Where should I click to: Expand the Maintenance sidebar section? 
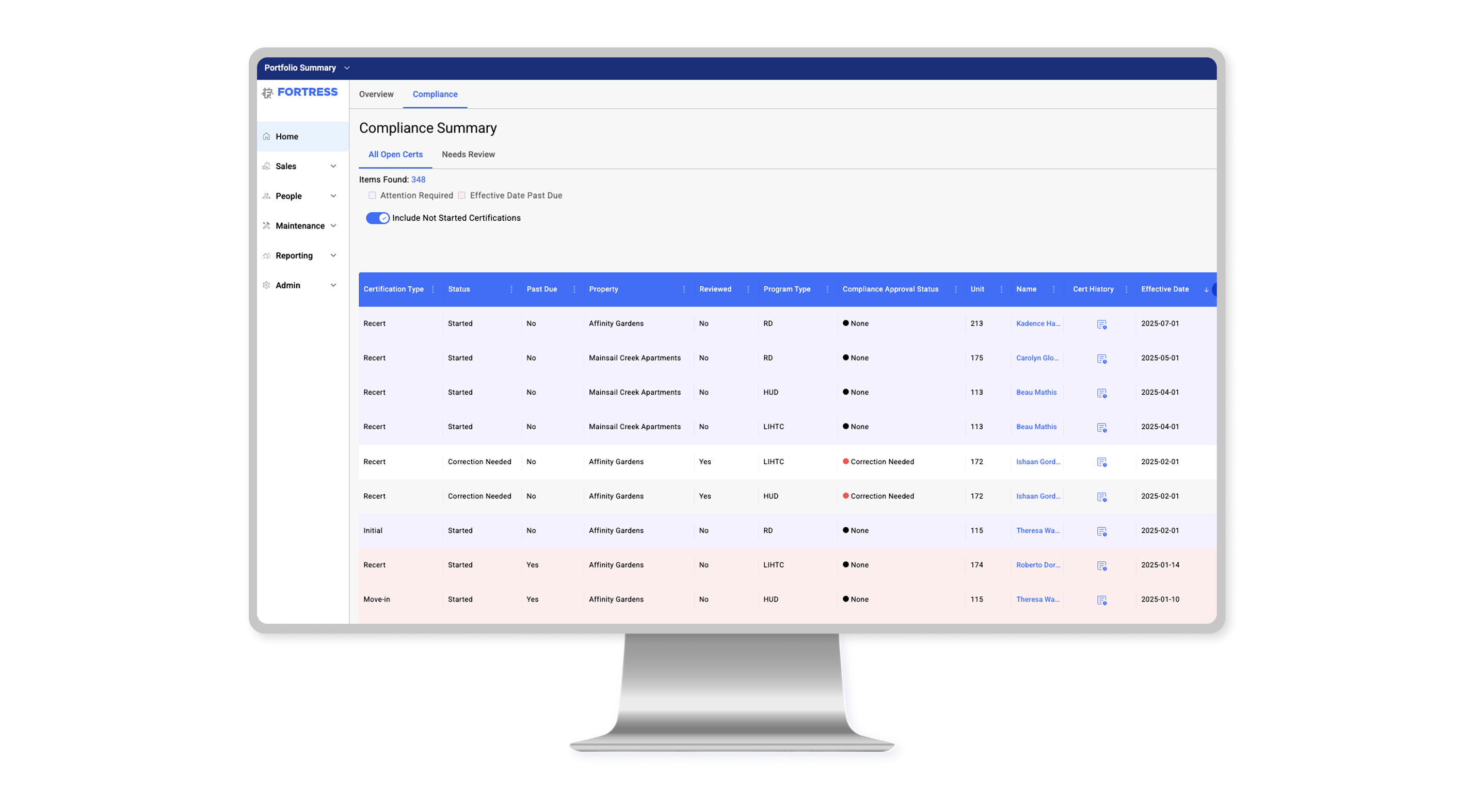click(300, 226)
